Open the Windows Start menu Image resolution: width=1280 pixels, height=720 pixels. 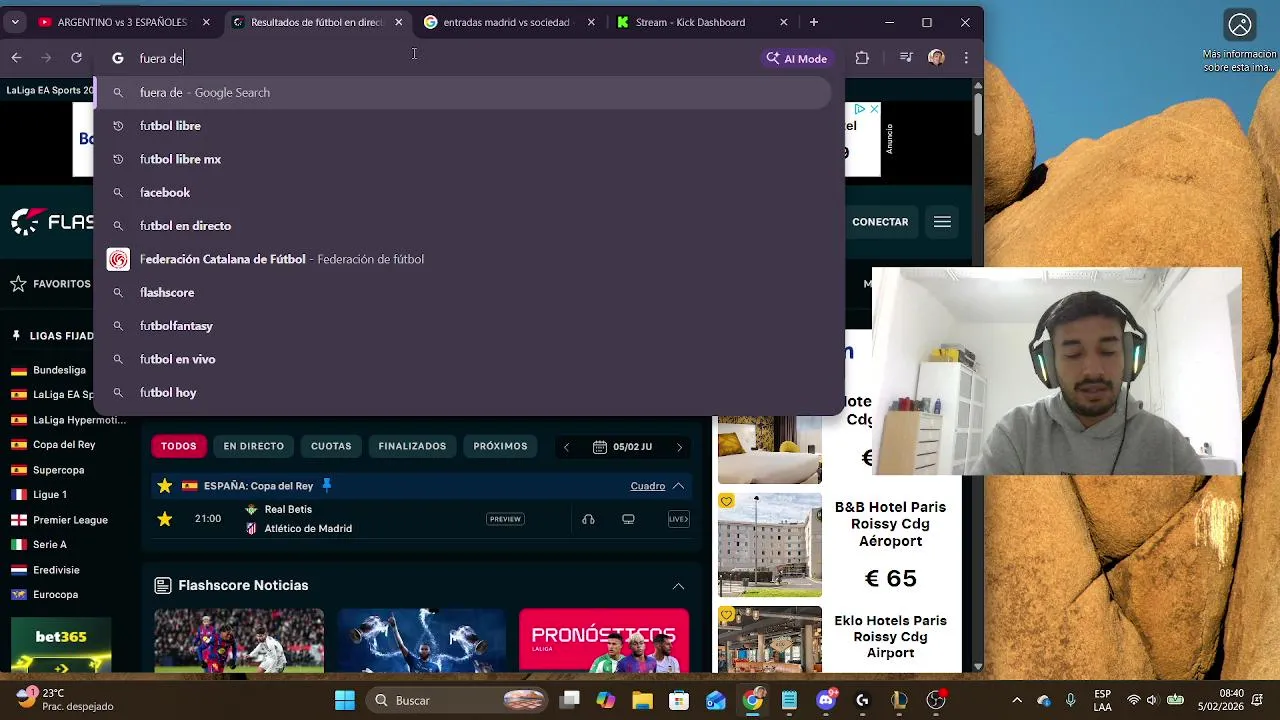tap(345, 700)
